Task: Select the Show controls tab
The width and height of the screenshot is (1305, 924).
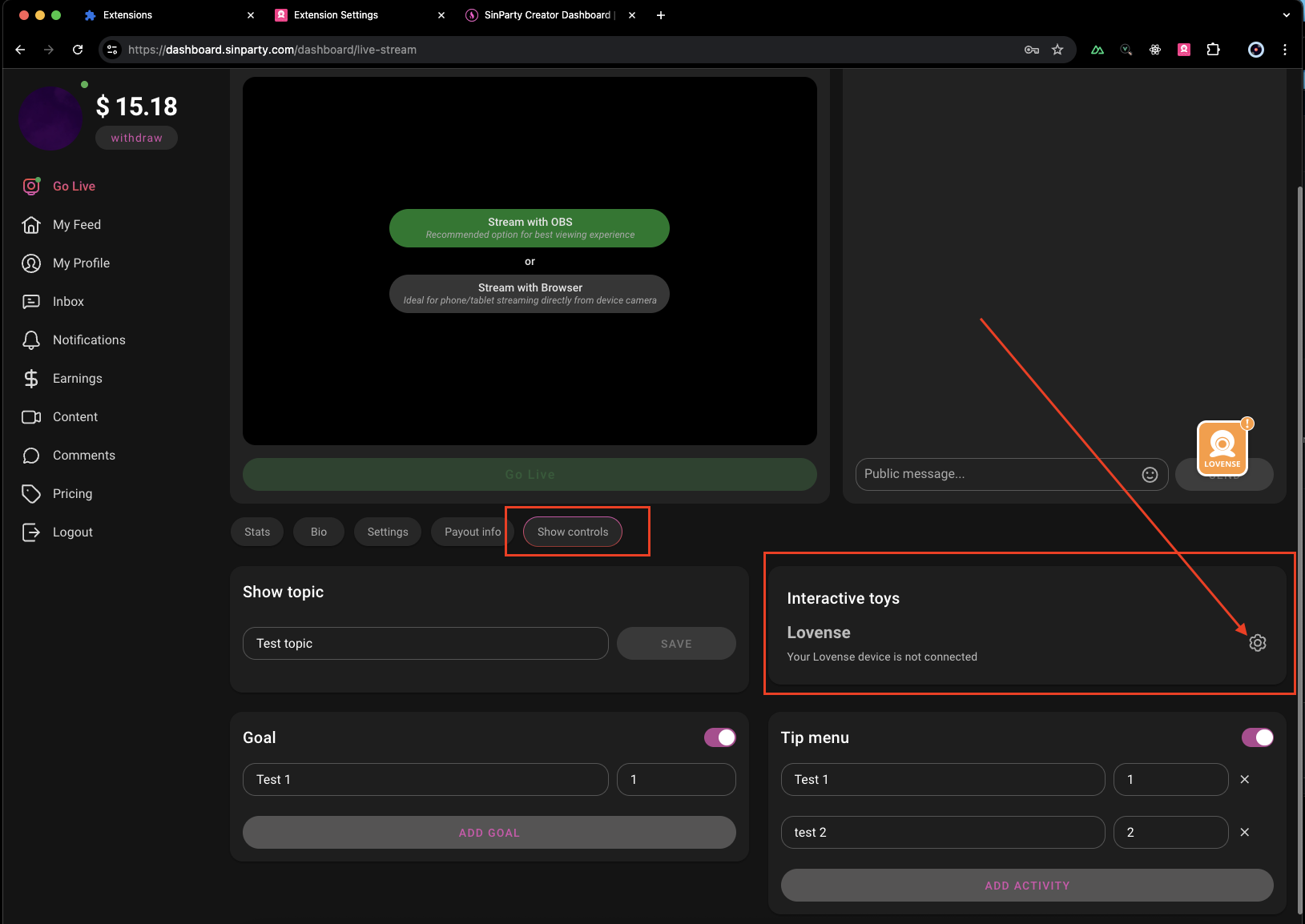Action: tap(572, 532)
